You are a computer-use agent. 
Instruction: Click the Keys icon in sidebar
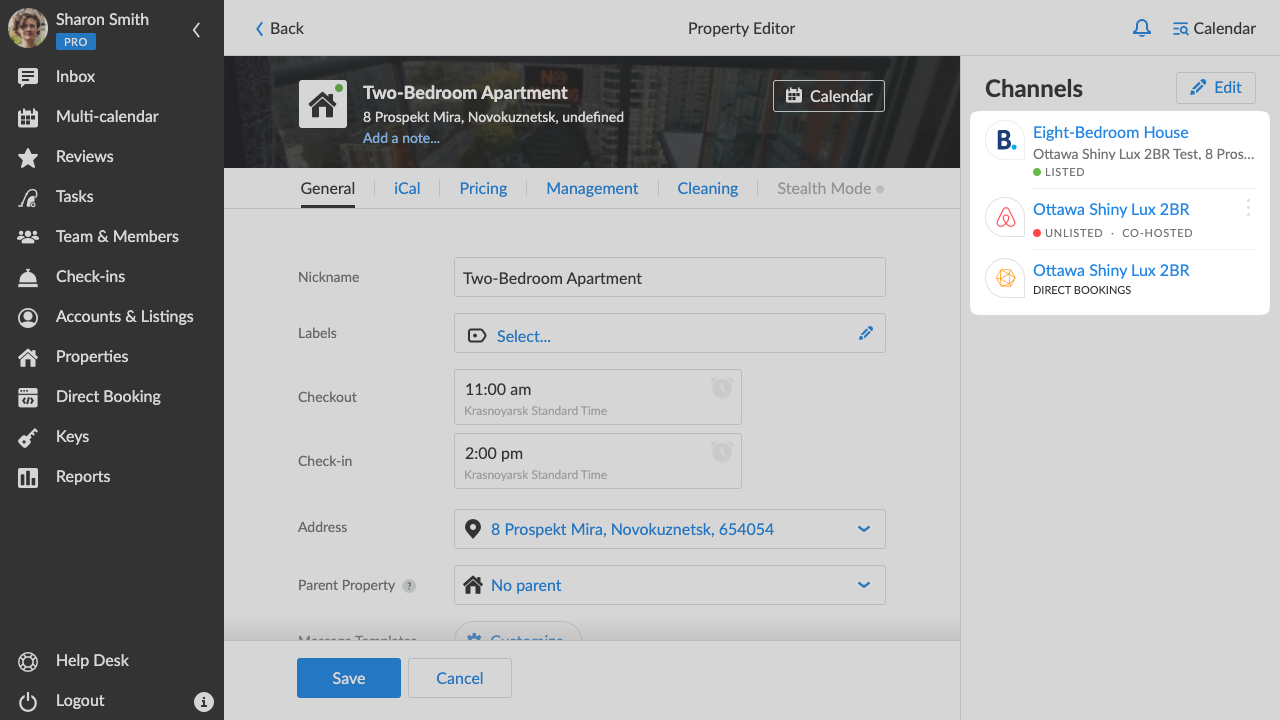(x=28, y=437)
